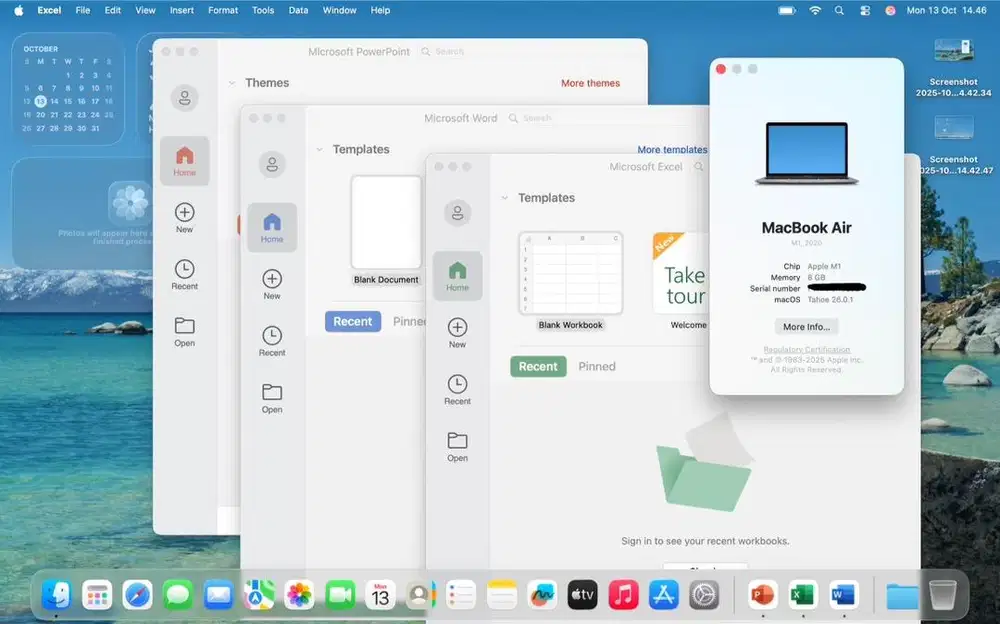Viewport: 1000px width, 624px height.
Task: Click the Regulatory Certification link
Action: click(806, 350)
